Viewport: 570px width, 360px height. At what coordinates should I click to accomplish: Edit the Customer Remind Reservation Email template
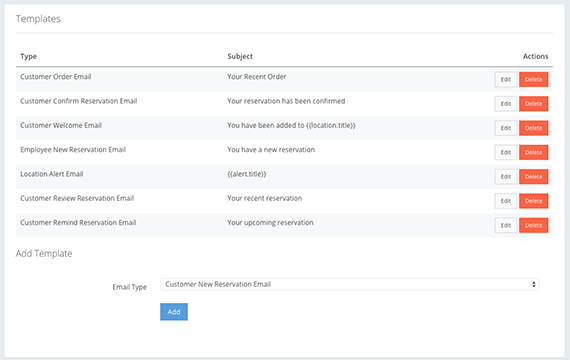tap(506, 225)
